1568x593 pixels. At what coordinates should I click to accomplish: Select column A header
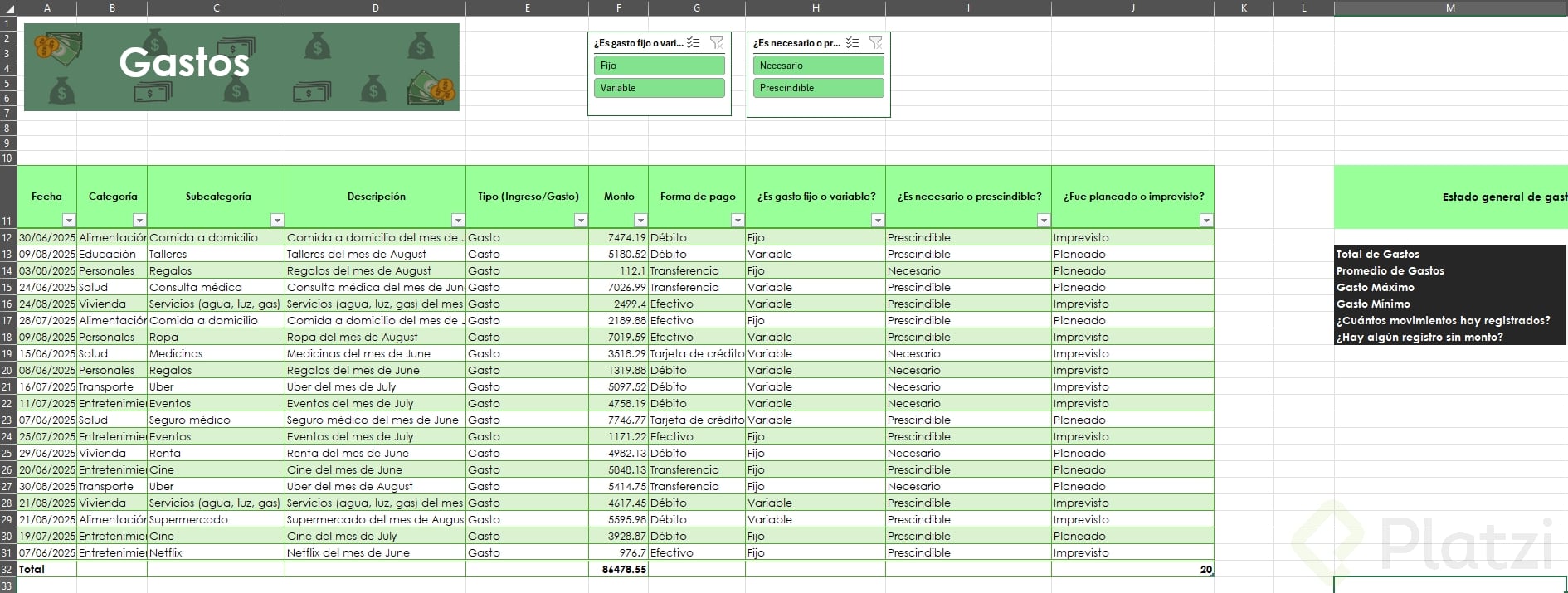(47, 7)
